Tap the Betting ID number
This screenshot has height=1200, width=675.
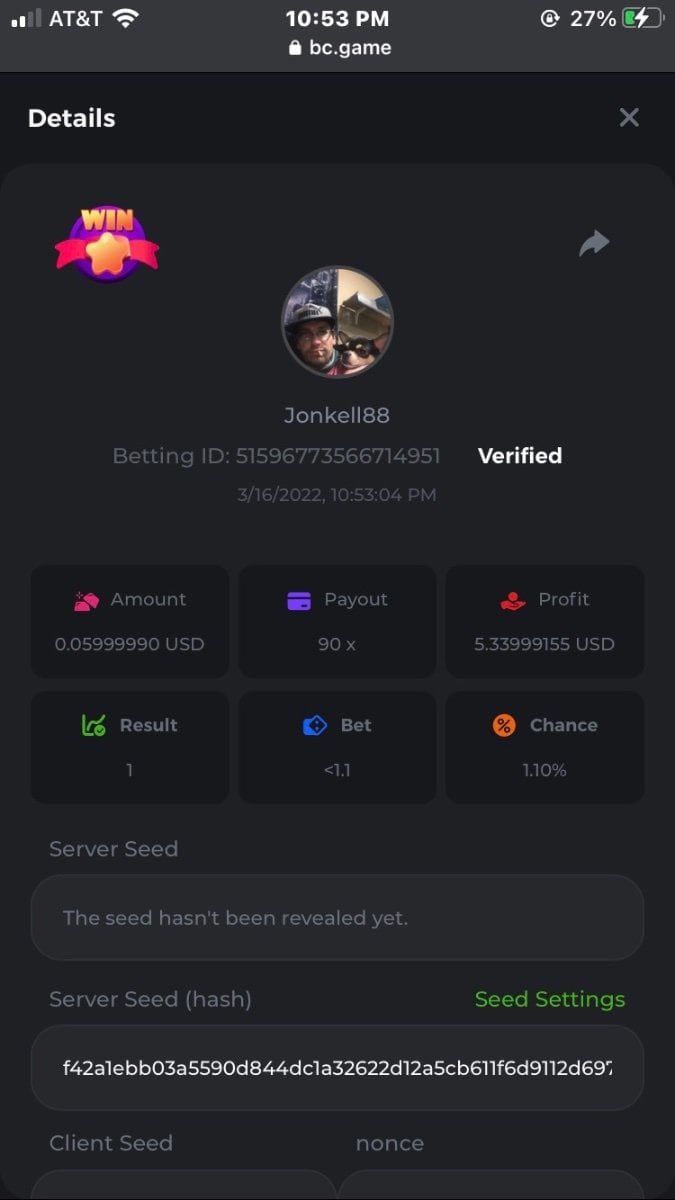(338, 456)
